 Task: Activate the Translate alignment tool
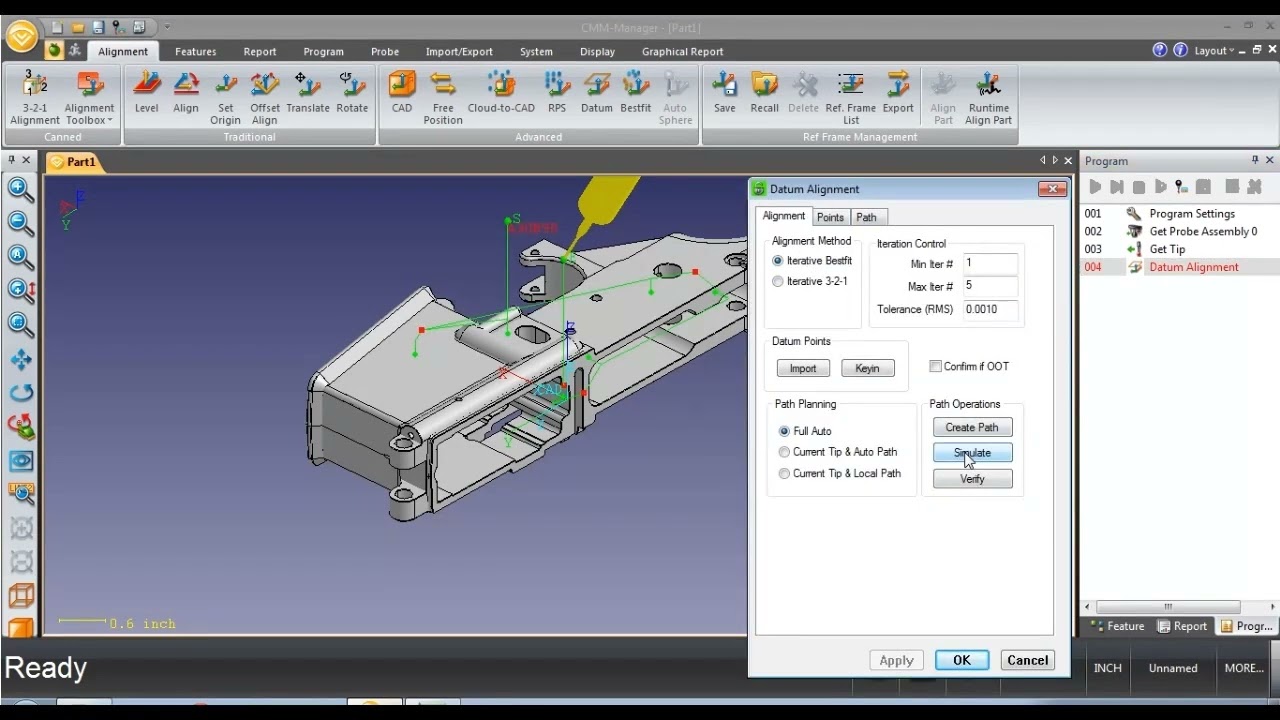tap(308, 93)
